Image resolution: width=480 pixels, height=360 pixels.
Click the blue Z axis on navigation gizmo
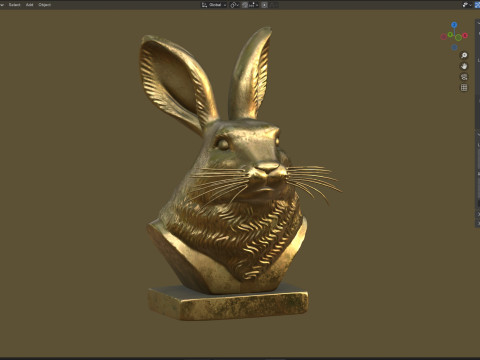click(x=454, y=25)
